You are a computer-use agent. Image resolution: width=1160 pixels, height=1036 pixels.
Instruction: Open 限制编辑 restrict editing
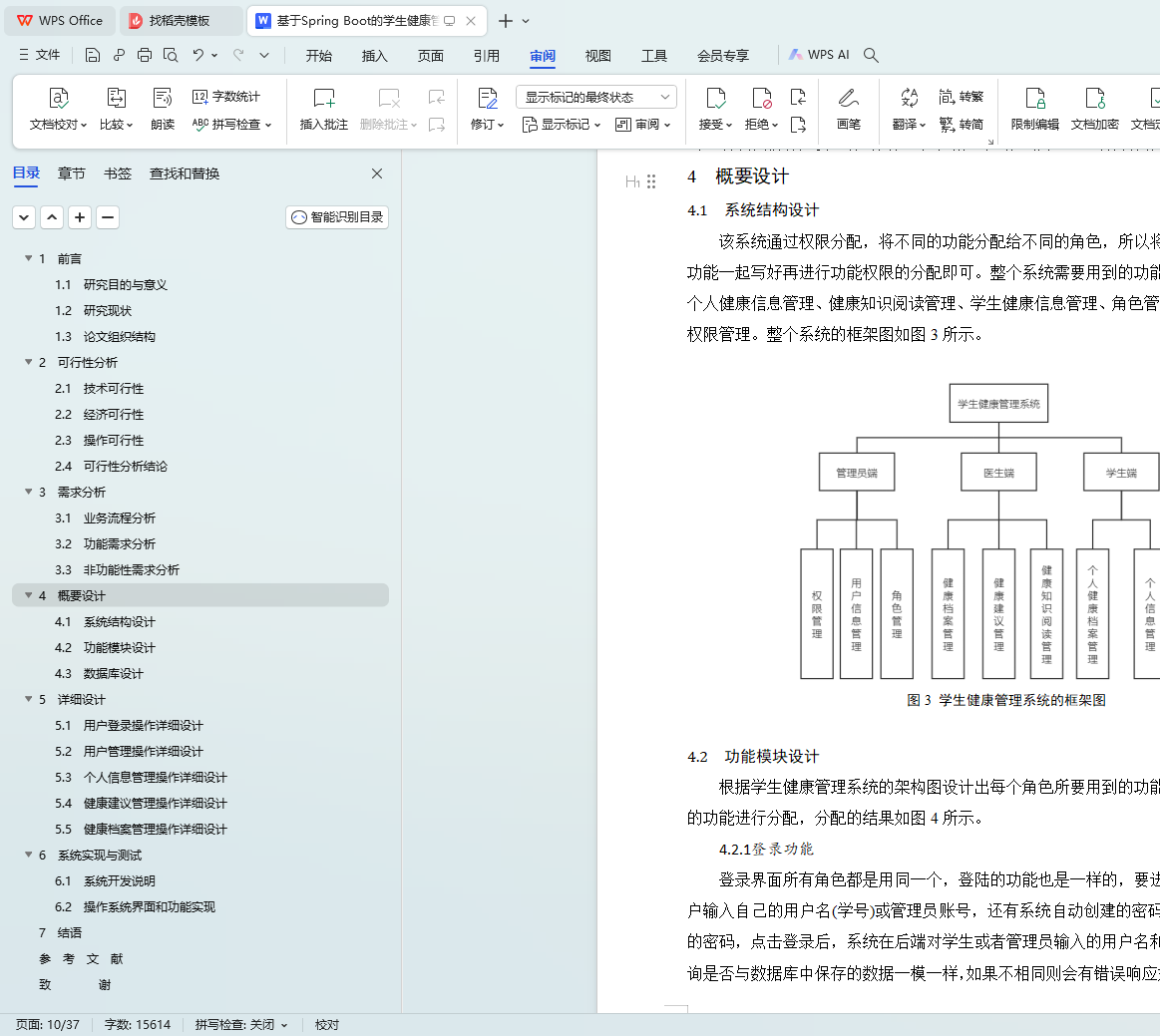point(1035,109)
